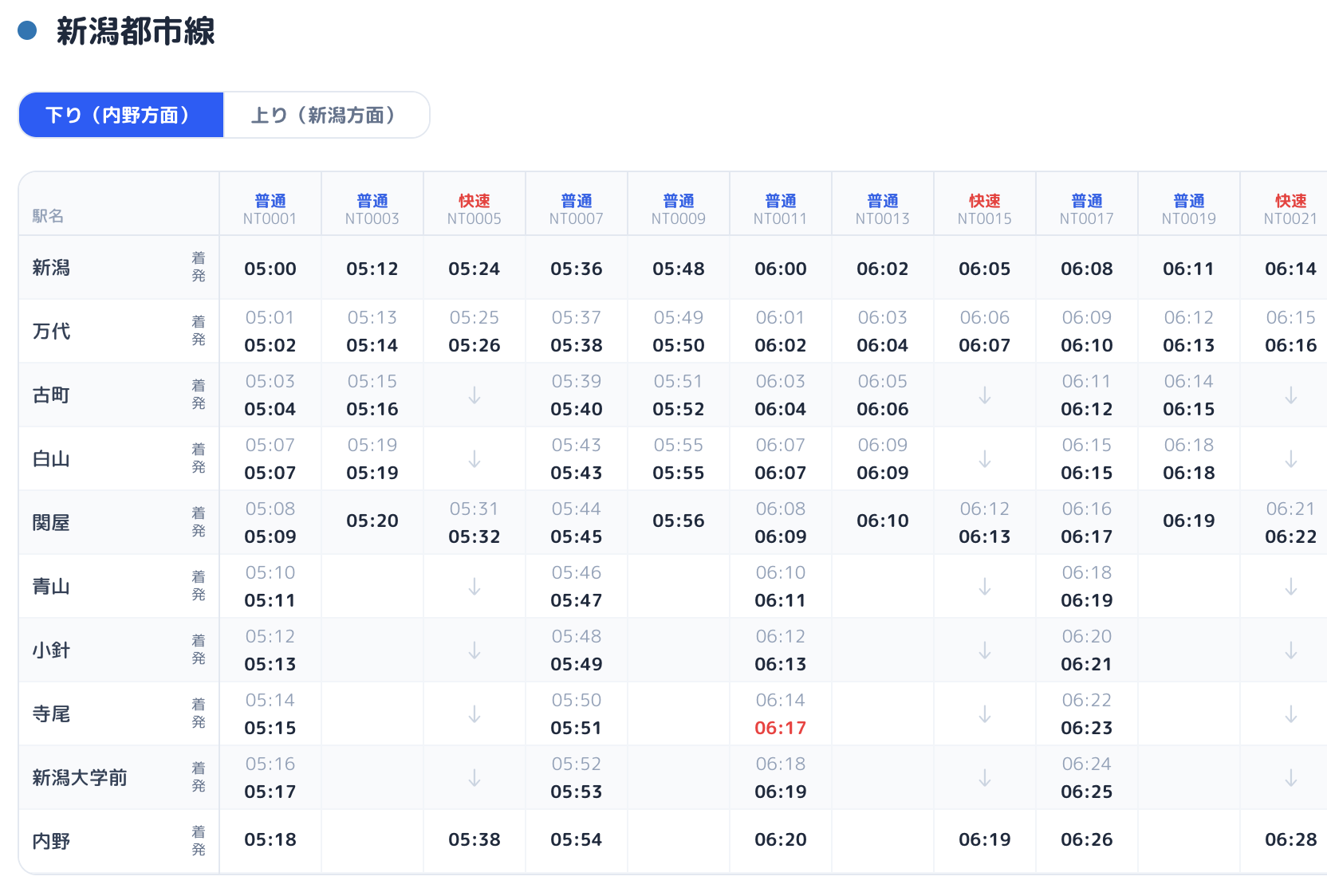Screen dimensions: 1327x896
Task: Select the 下り（内野方面）tab
Action: click(x=120, y=115)
